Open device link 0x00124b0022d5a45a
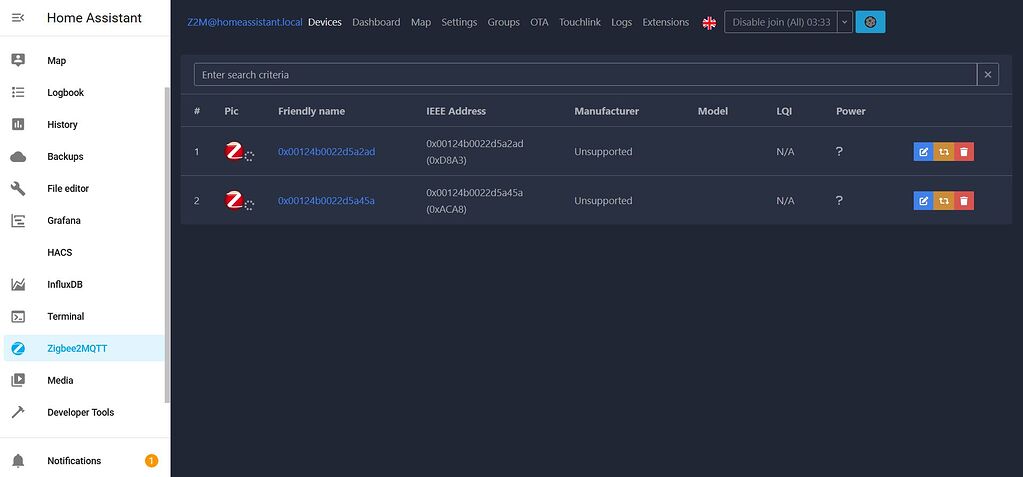Viewport: 1023px width, 477px height. [x=326, y=201]
